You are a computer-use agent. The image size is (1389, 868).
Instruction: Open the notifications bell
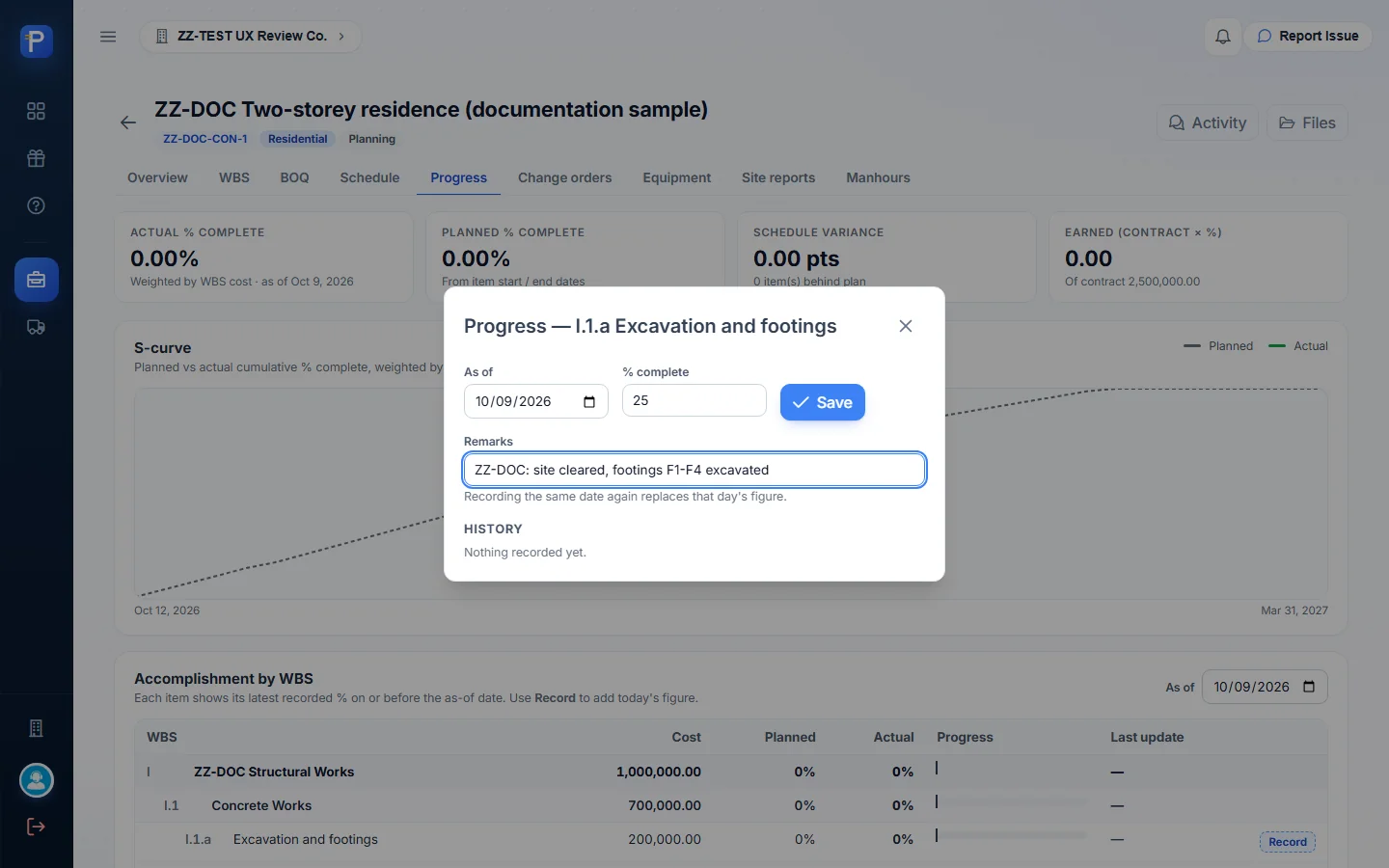tap(1222, 37)
